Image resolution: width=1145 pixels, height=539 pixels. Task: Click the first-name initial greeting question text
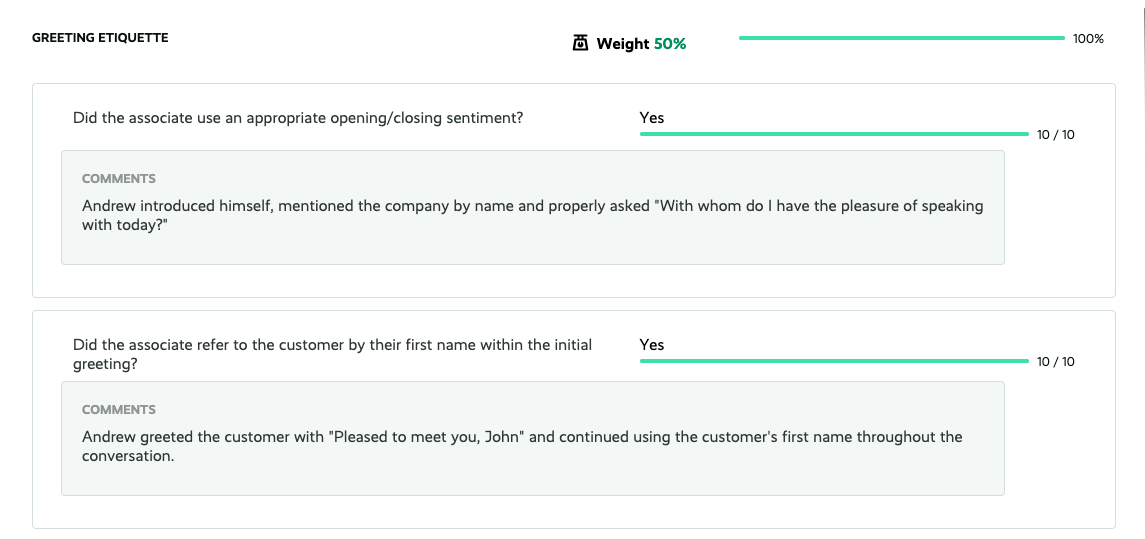(x=332, y=353)
